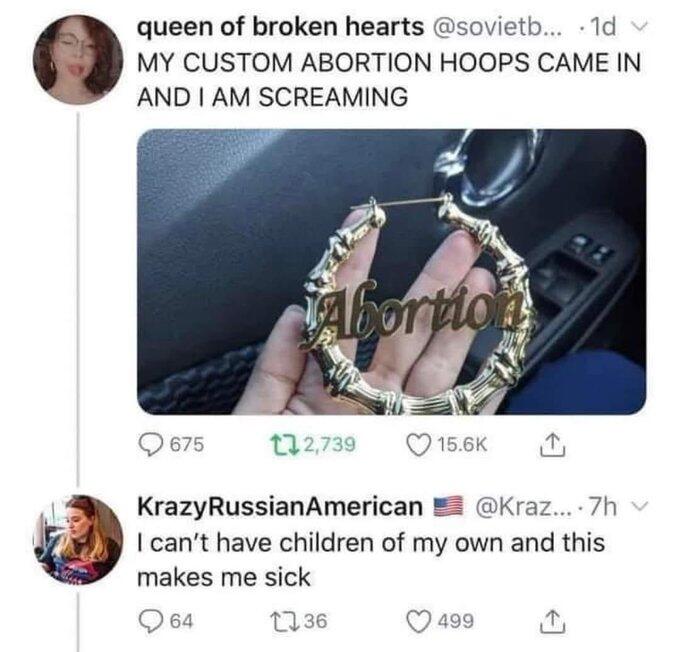
Task: Share KrazyRussianAmerican's reply
Action: (x=553, y=620)
